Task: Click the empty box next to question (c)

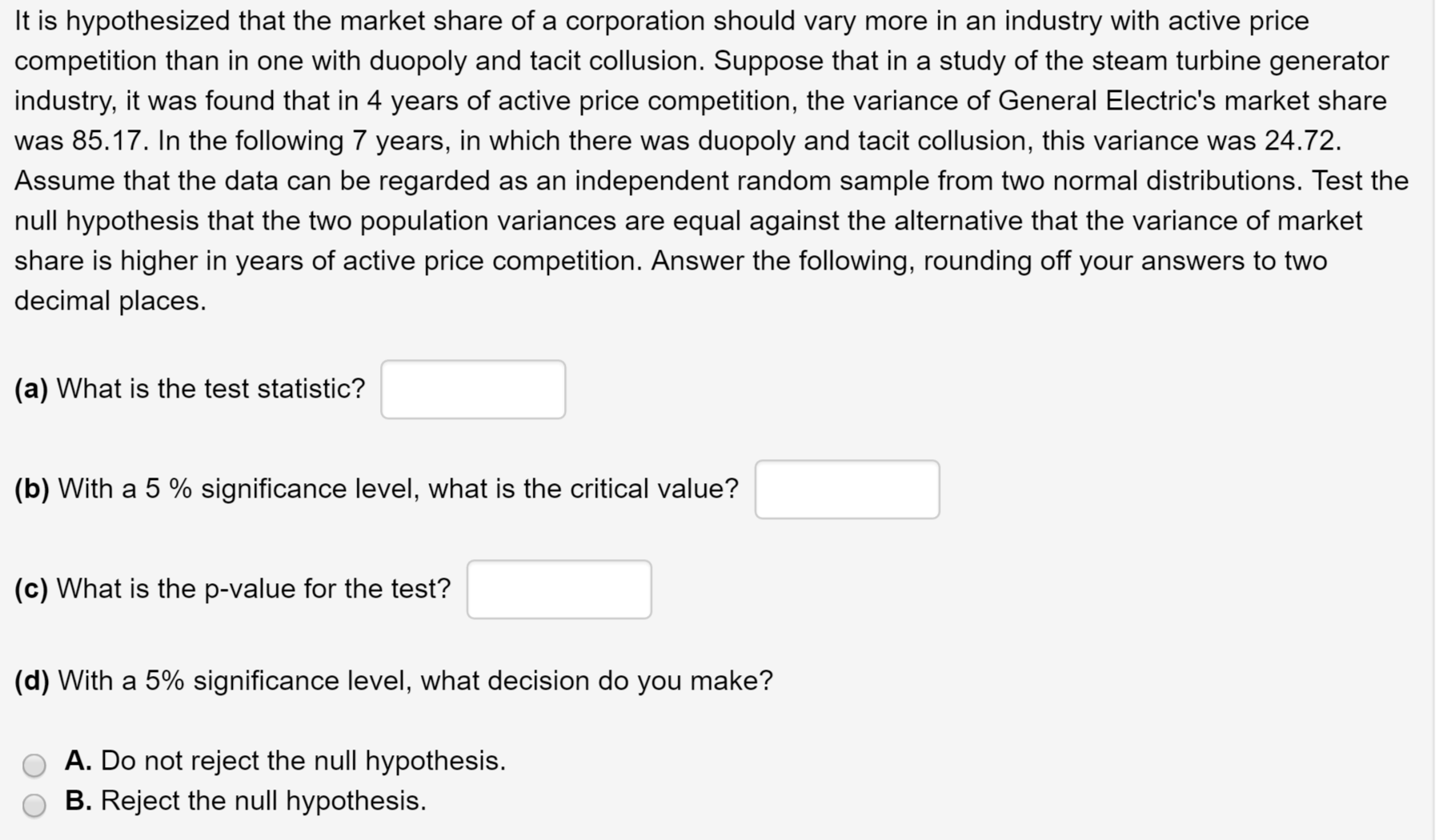Action: 559,590
